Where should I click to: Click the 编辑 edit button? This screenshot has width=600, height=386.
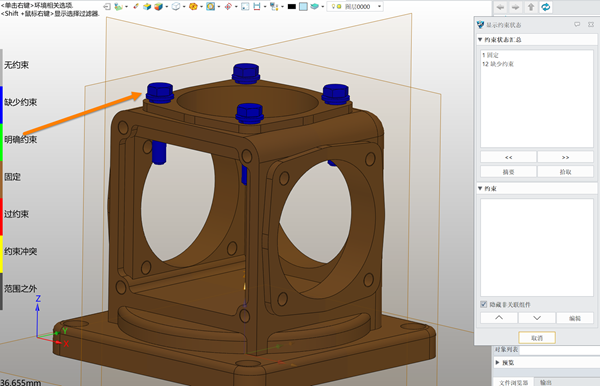coord(575,318)
